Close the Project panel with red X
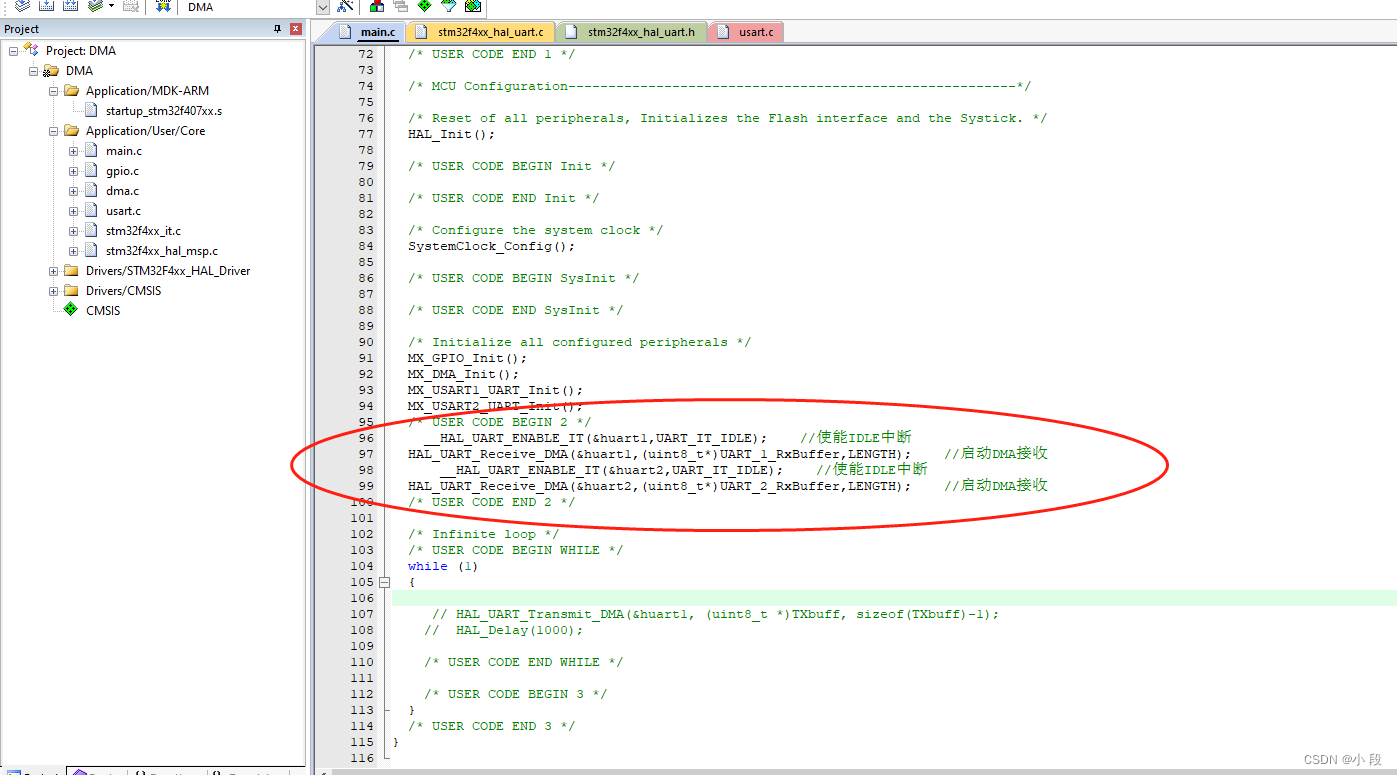The width and height of the screenshot is (1397, 775). point(296,29)
